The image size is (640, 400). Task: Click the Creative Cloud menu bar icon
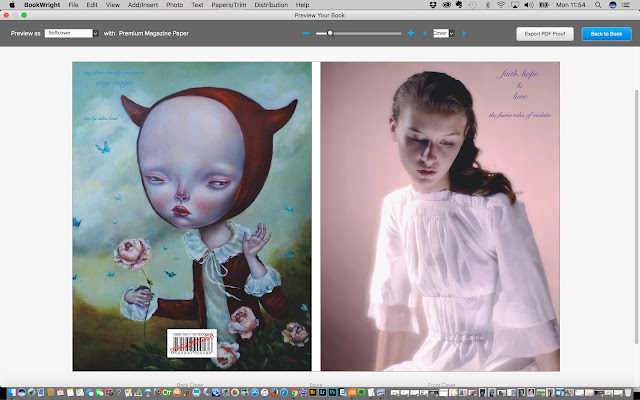click(447, 5)
